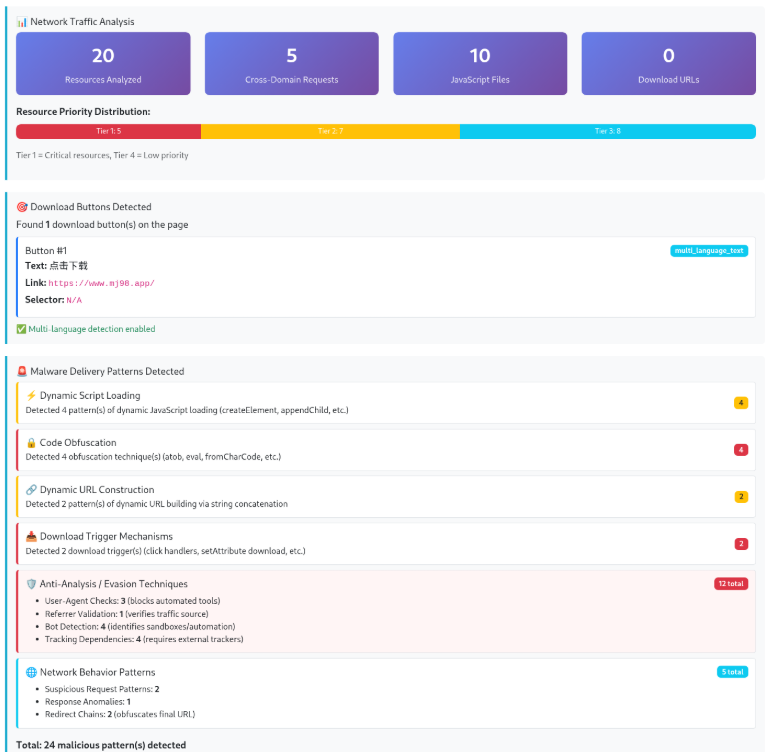The height and width of the screenshot is (752, 766).
Task: Select the red Tier 1 bar segment
Action: tap(108, 131)
